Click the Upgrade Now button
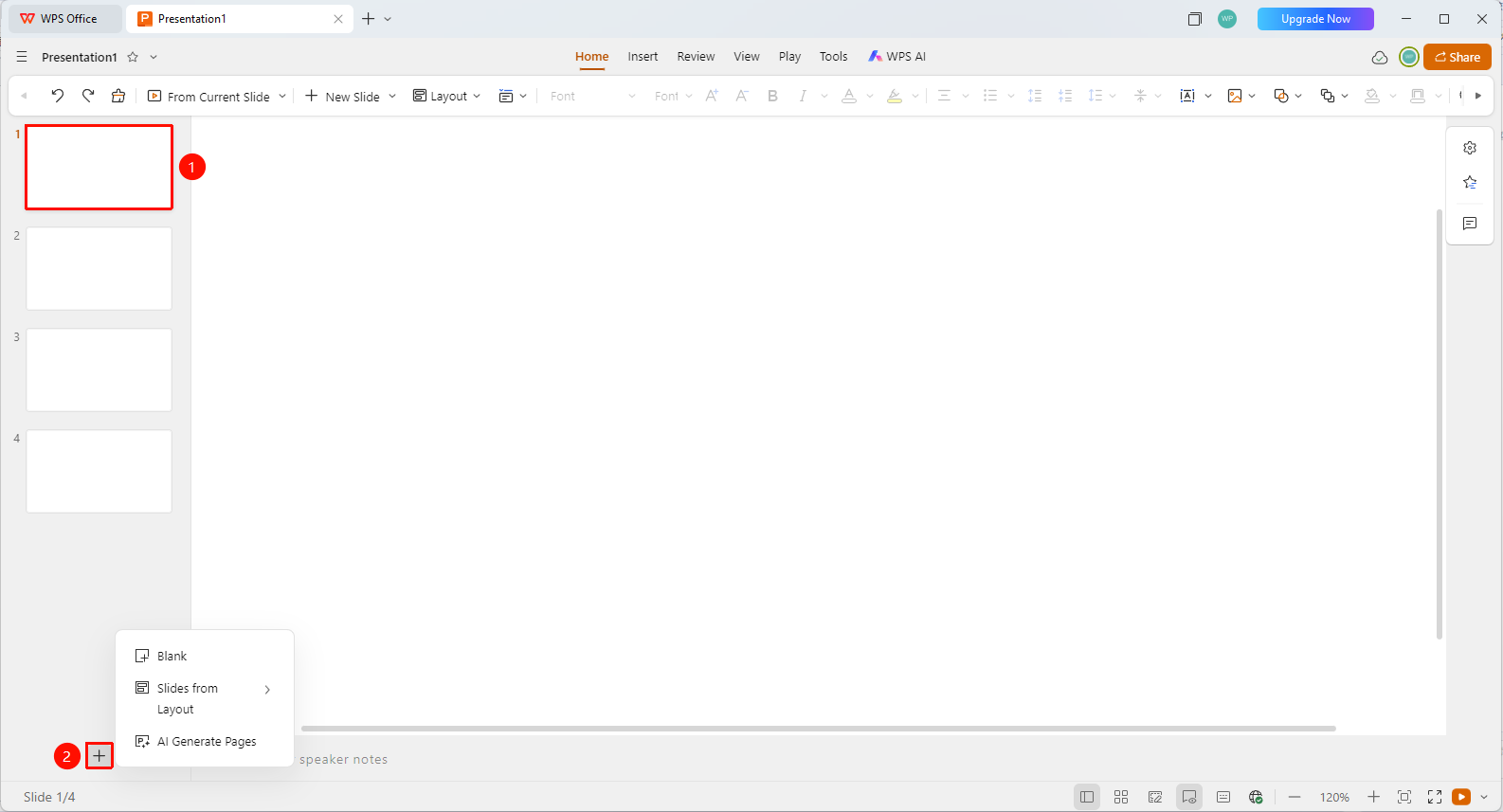 1315,19
